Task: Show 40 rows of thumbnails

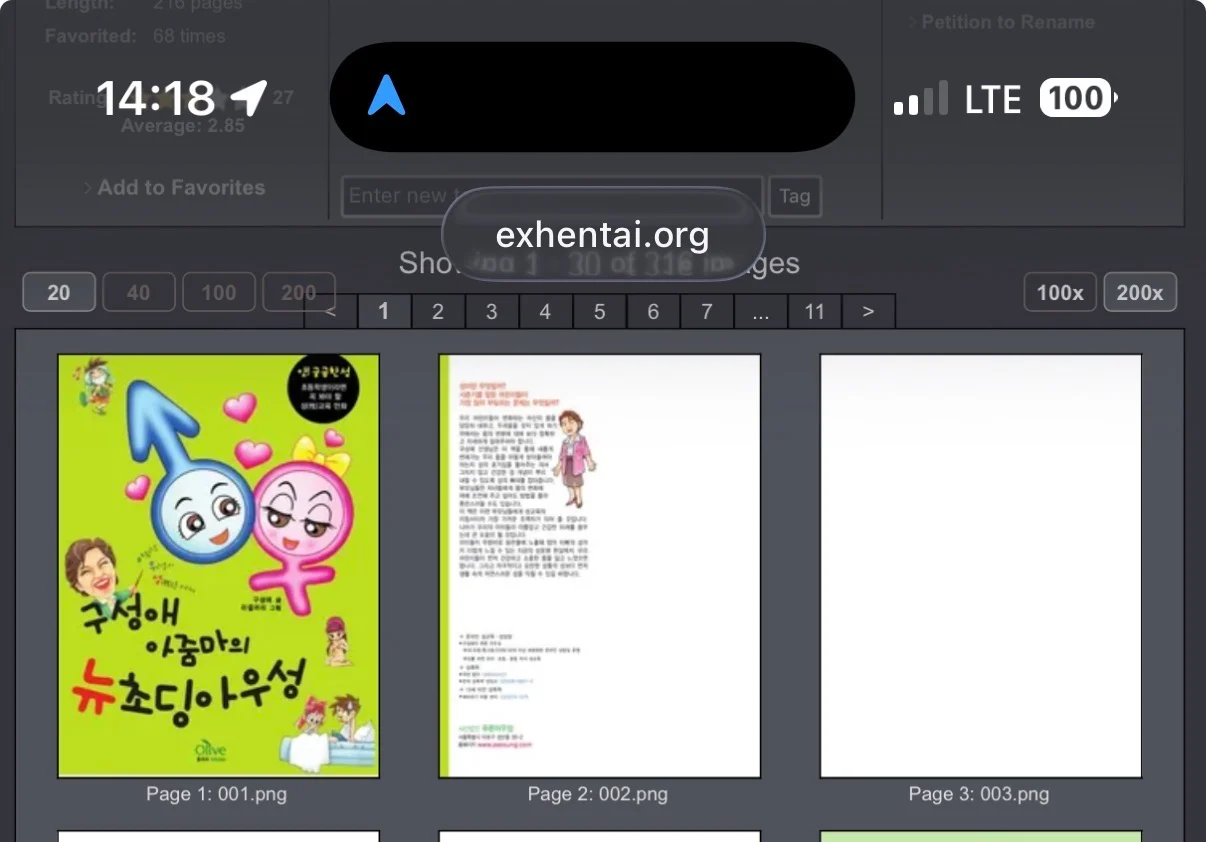Action: 139,292
